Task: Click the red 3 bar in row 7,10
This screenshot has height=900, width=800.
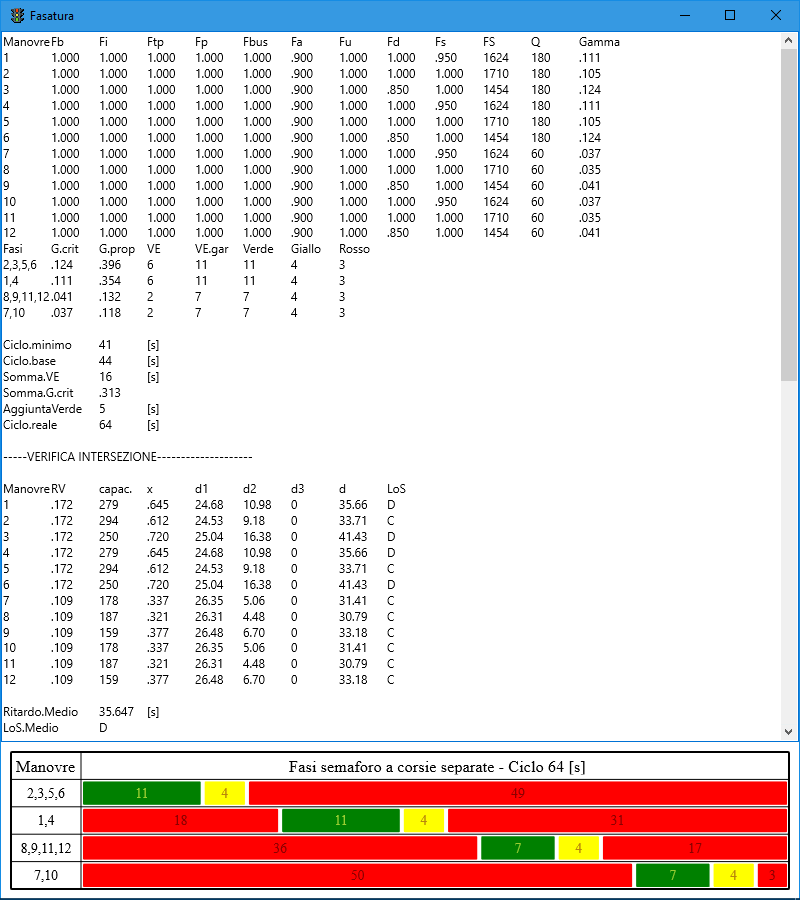Action: coord(772,875)
